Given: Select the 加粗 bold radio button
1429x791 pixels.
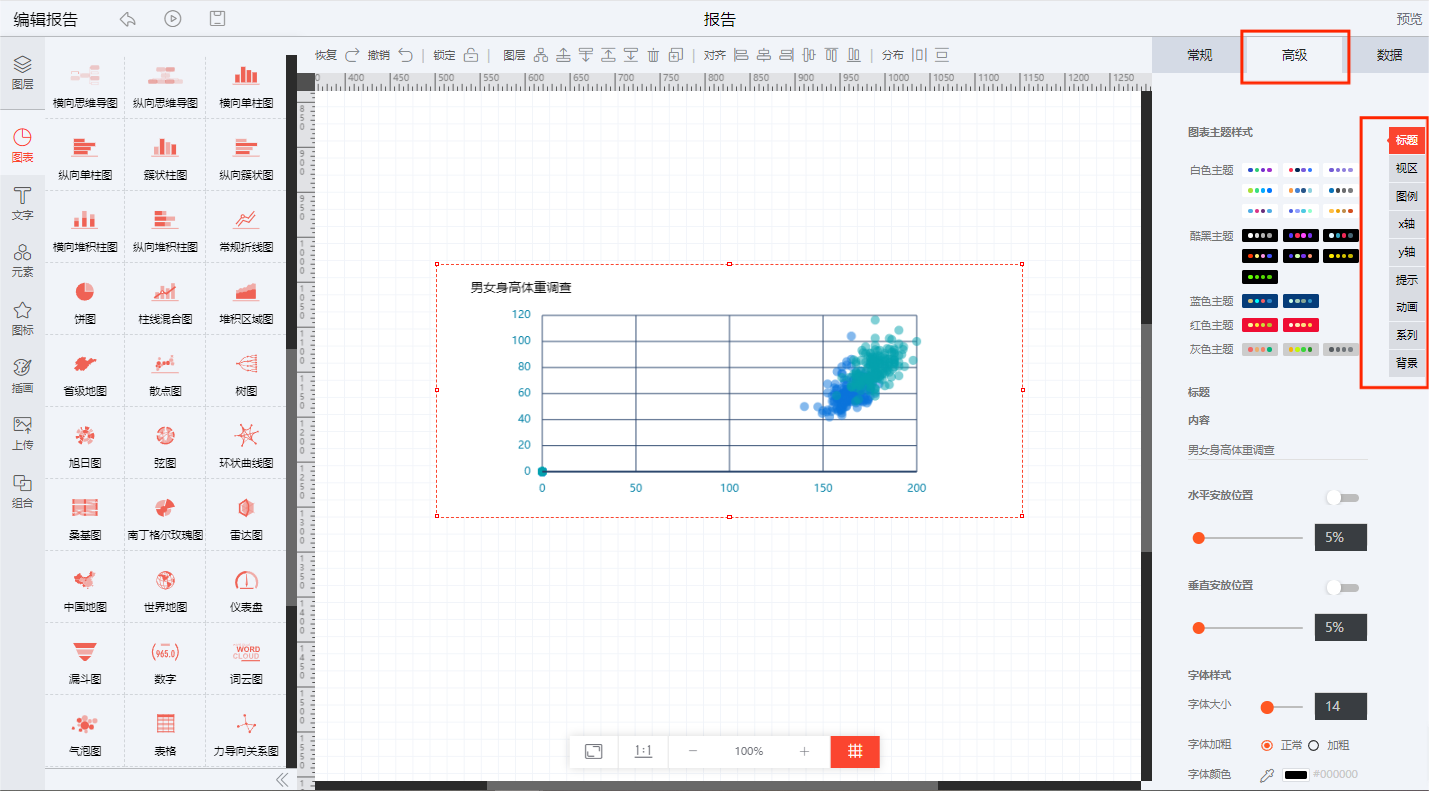Looking at the screenshot, I should click(x=1314, y=745).
